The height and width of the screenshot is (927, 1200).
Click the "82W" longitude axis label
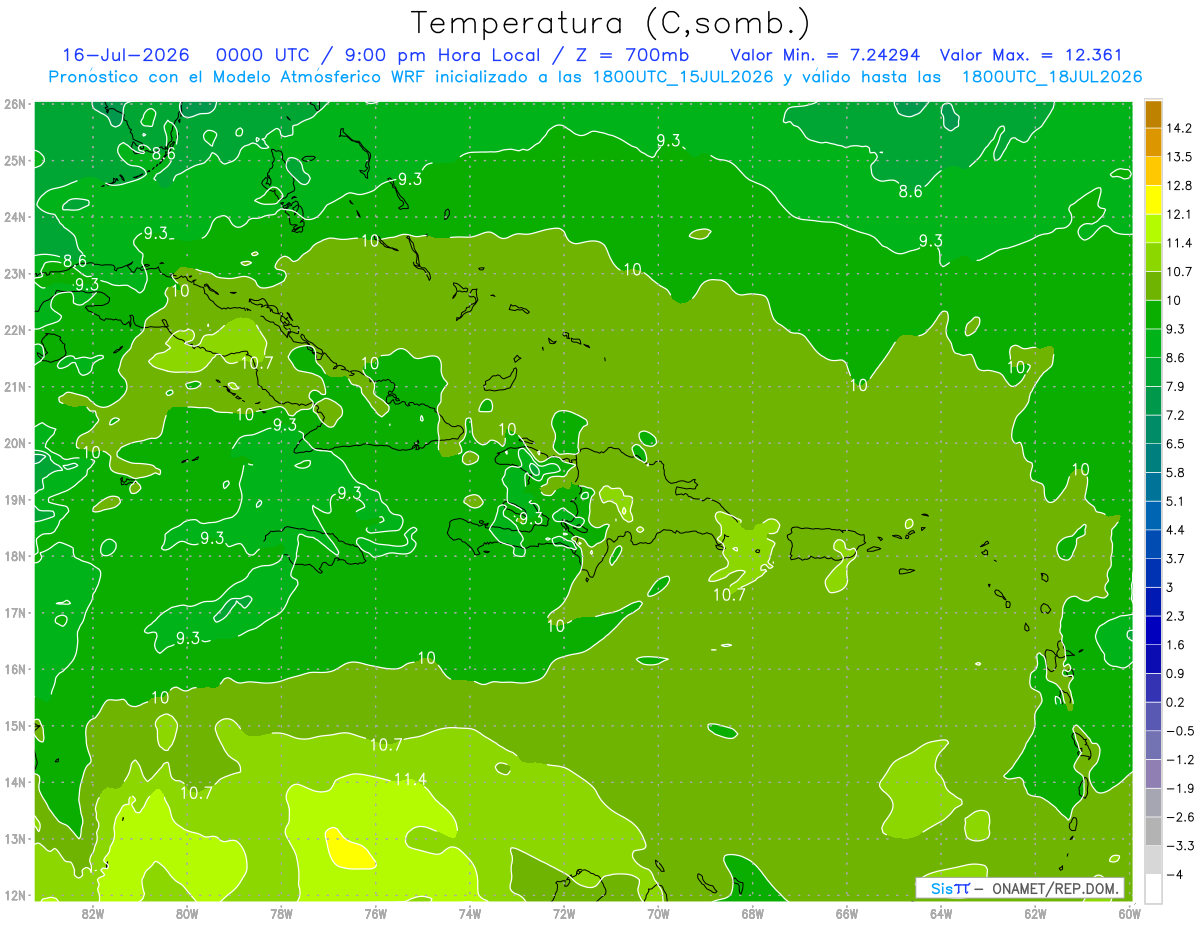[x=93, y=913]
